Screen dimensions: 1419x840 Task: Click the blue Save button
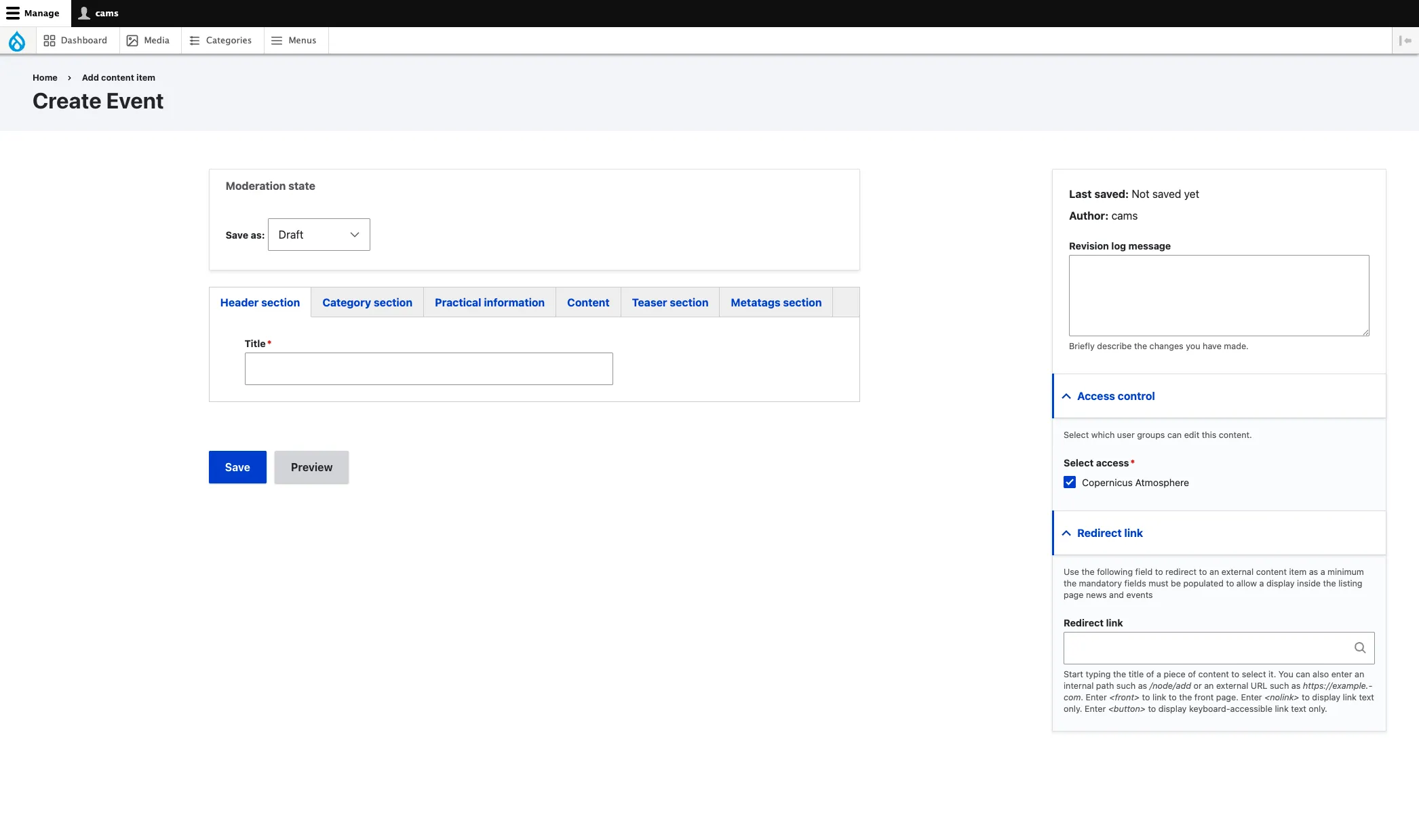pos(237,467)
